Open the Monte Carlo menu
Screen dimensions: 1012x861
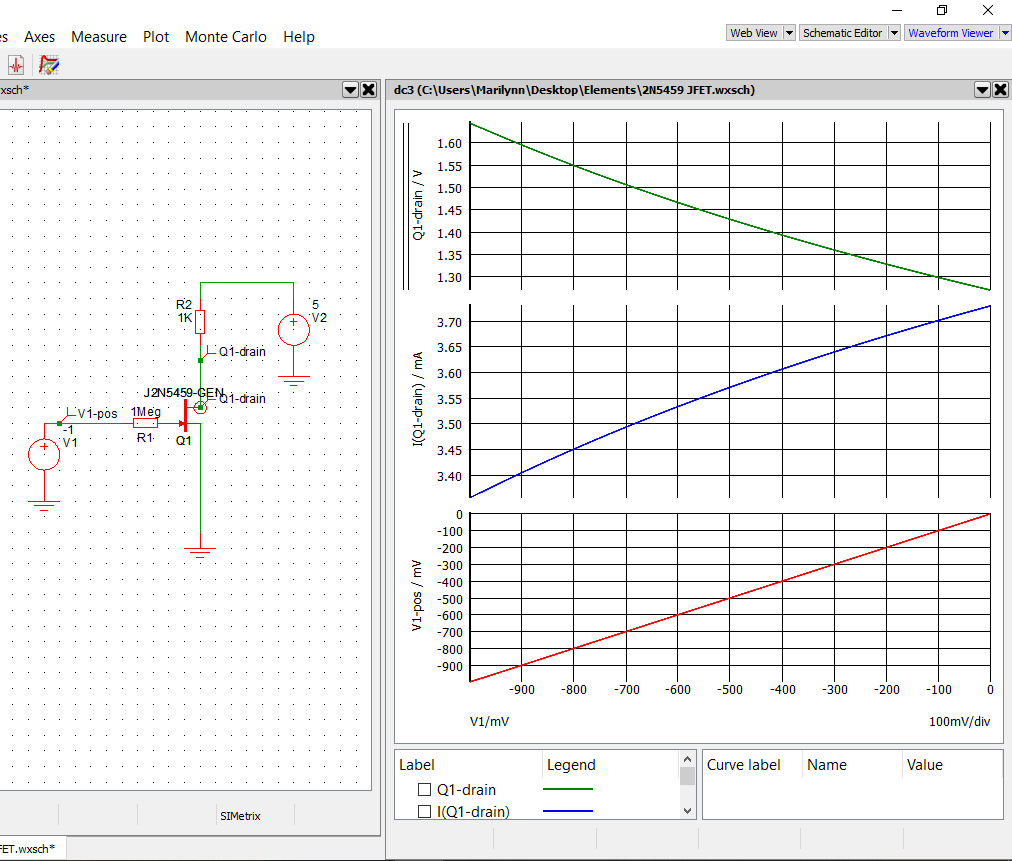point(226,36)
